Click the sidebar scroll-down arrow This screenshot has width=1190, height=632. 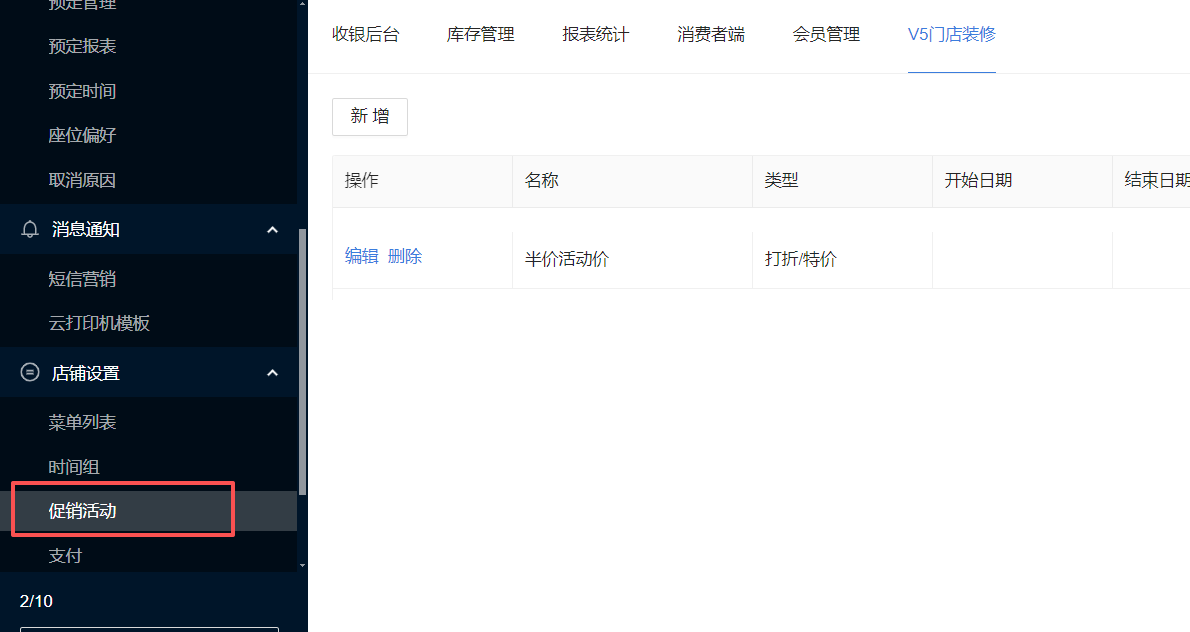302,565
